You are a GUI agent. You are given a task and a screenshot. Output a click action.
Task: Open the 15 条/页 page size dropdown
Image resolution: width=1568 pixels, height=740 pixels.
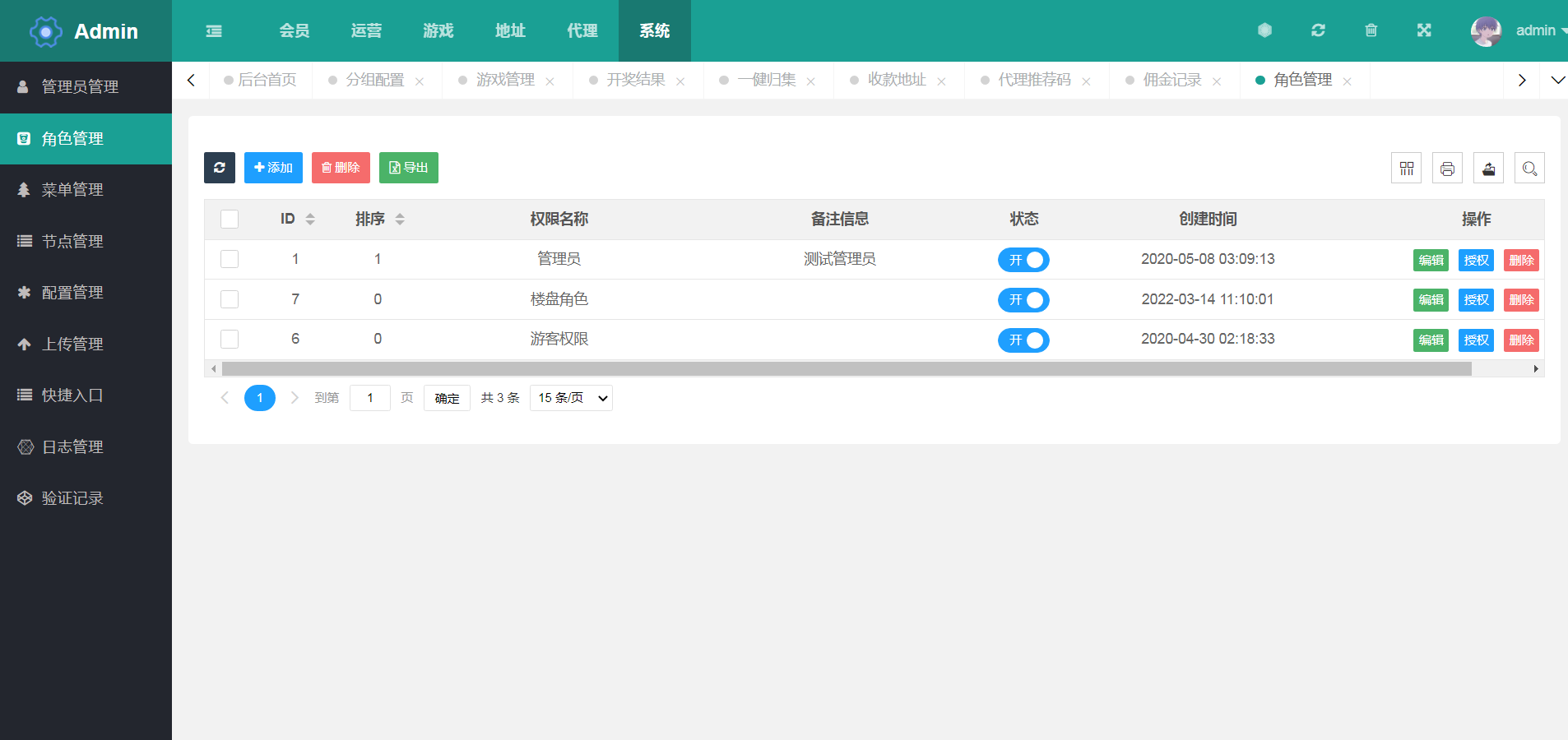click(571, 398)
